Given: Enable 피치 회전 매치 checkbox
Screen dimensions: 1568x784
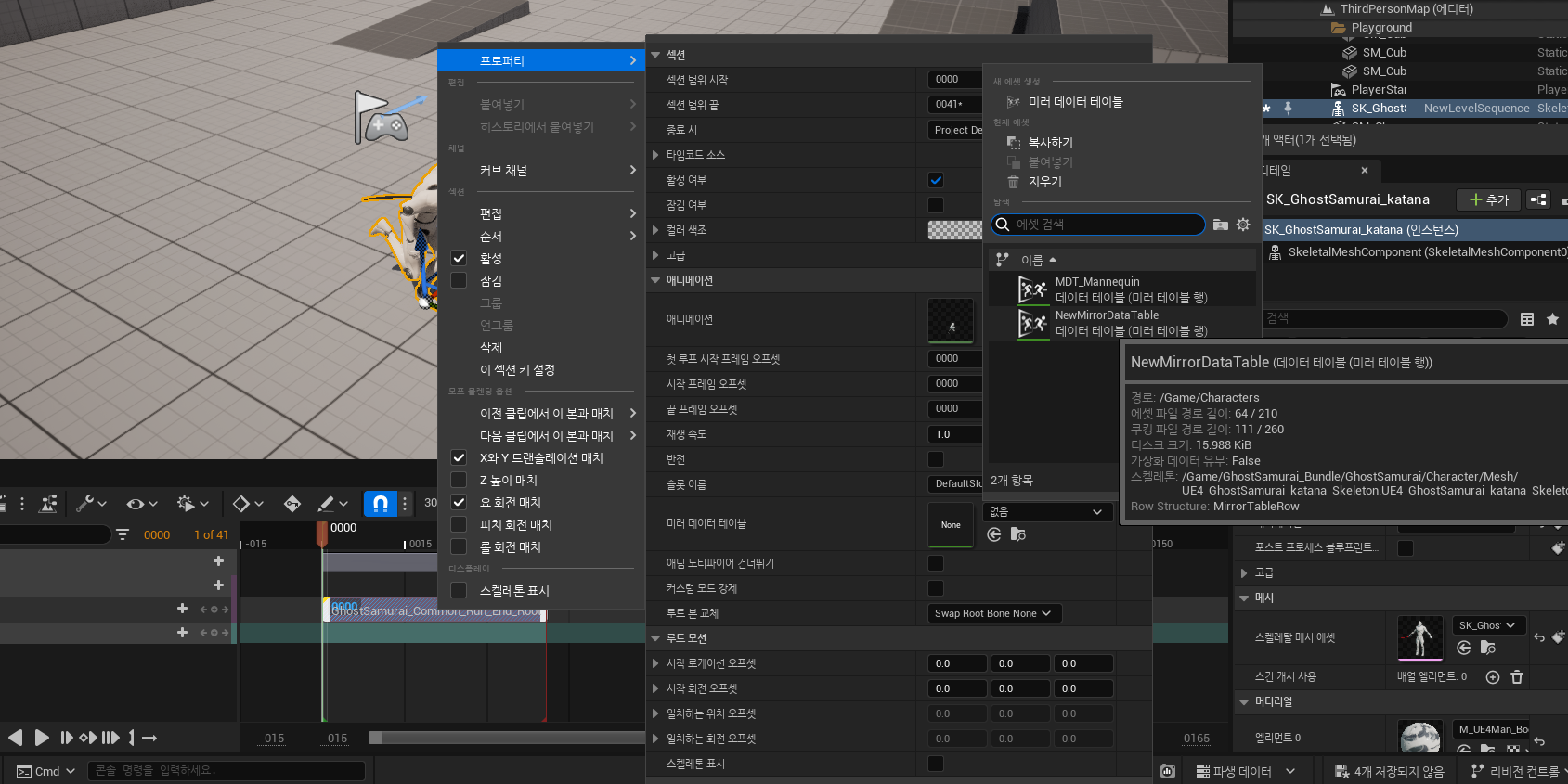Looking at the screenshot, I should [459, 525].
